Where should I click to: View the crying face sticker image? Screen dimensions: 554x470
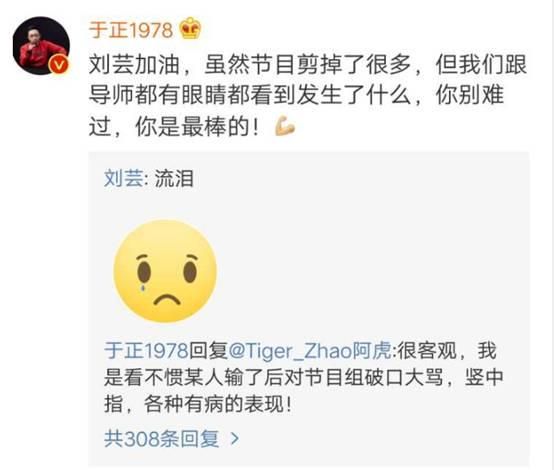point(165,271)
